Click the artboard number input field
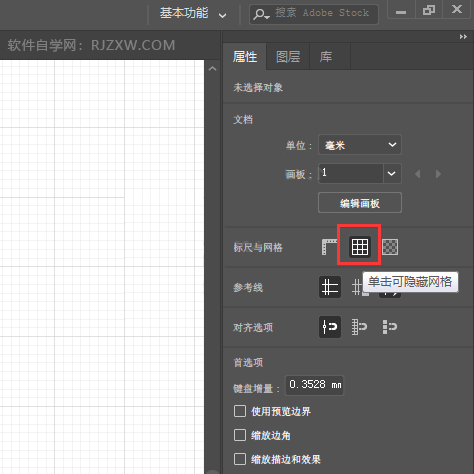Screen dimensions: 474x474 click(351, 173)
